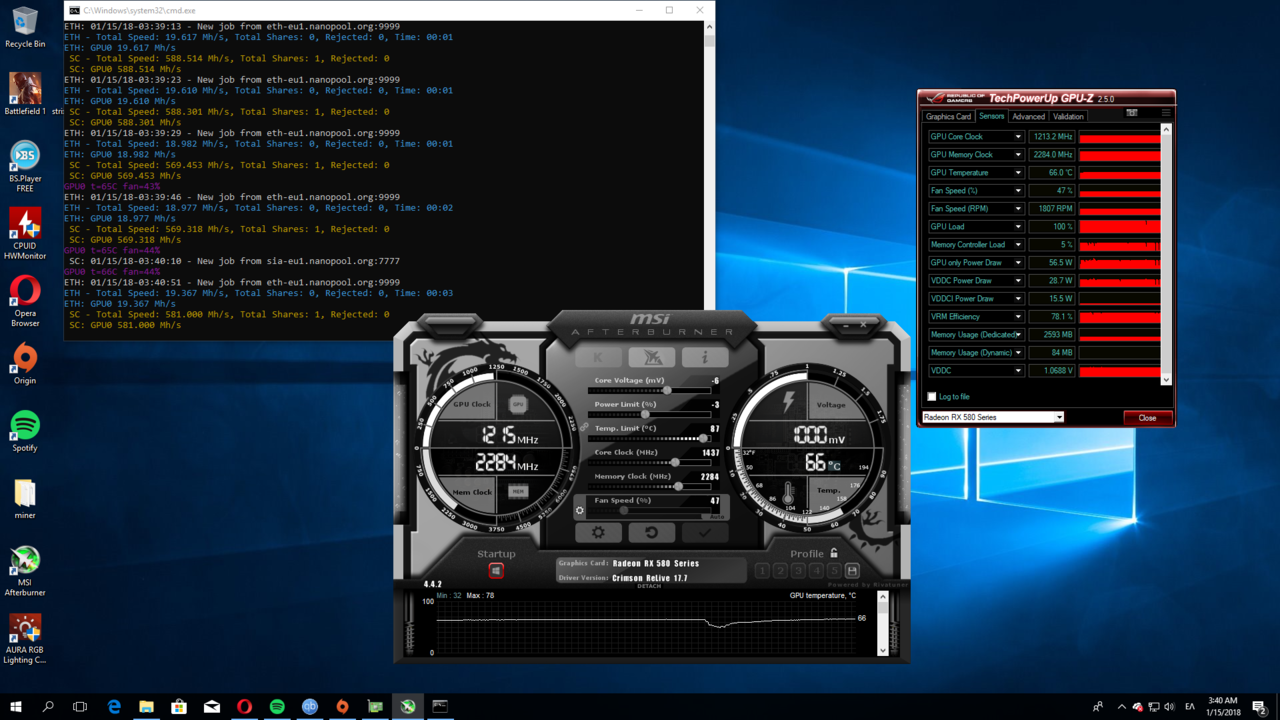This screenshot has height=720, width=1280.
Task: Open the miner folder on desktop
Action: coord(25,499)
